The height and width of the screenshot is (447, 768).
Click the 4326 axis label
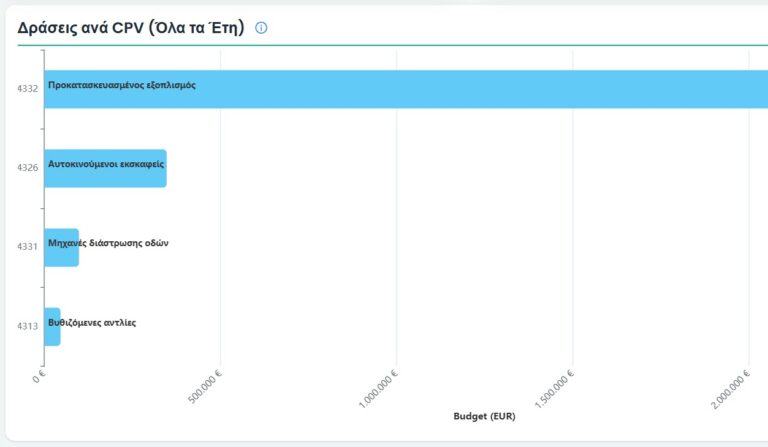(28, 168)
